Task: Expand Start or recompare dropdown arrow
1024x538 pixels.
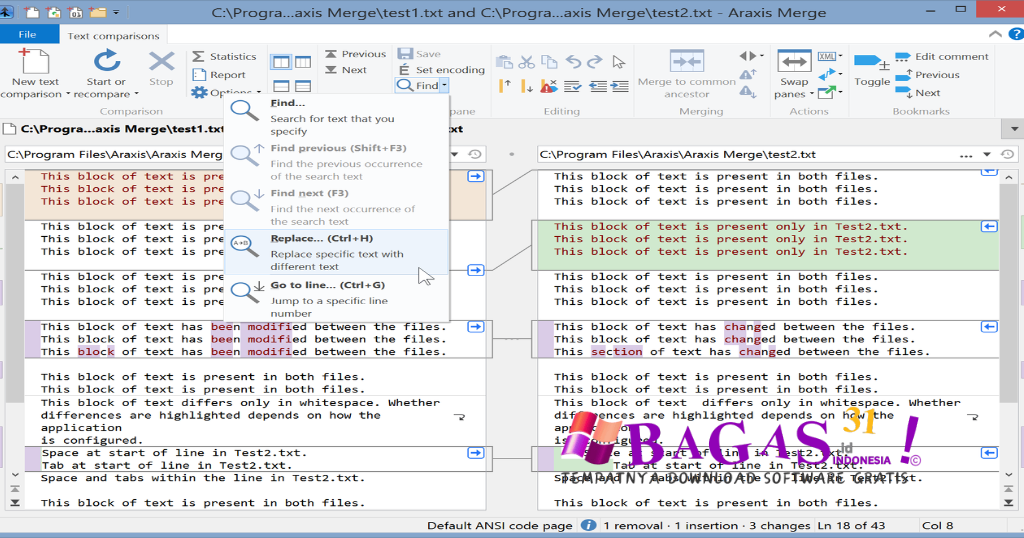Action: coord(136,94)
